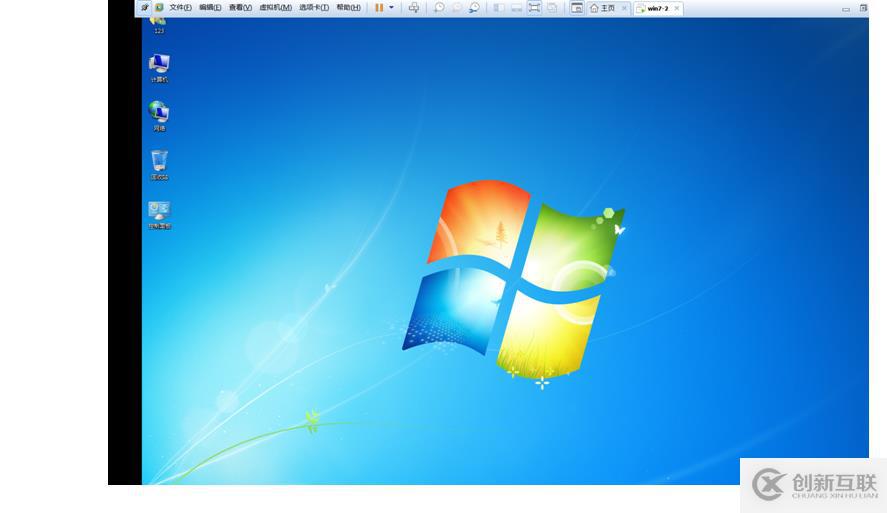
Task: Click the revert snapshot icon
Action: tap(457, 8)
